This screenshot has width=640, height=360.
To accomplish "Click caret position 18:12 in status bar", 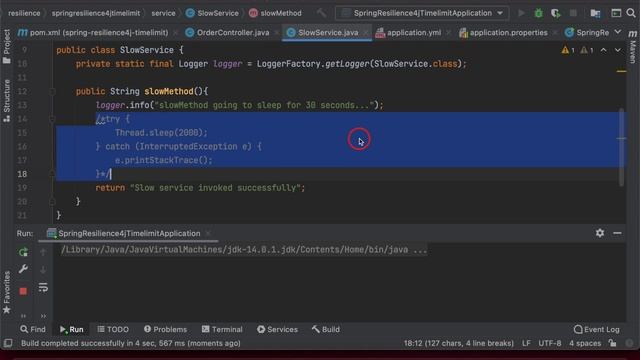I will 458,343.
